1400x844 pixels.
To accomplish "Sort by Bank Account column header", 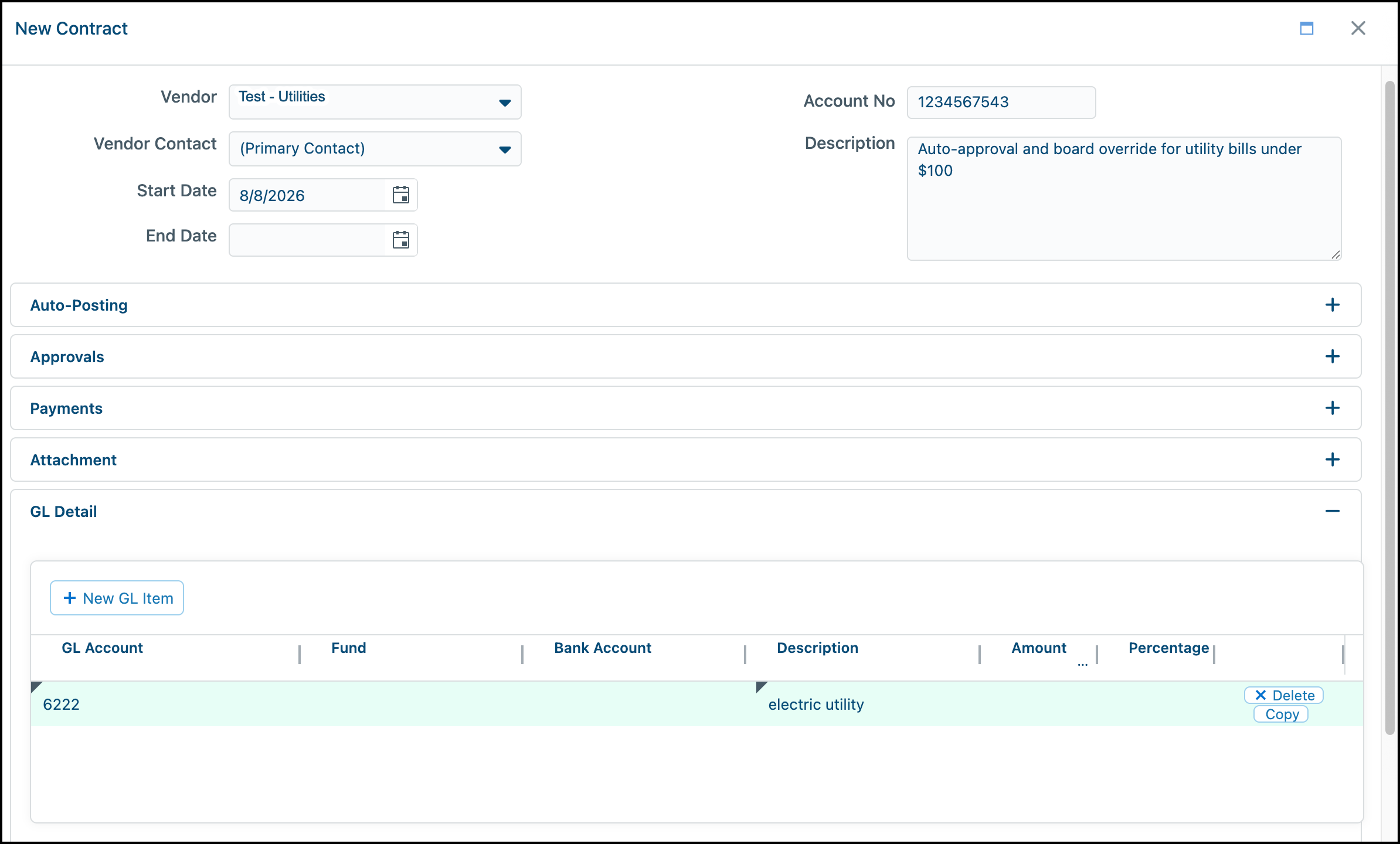I will tap(603, 648).
